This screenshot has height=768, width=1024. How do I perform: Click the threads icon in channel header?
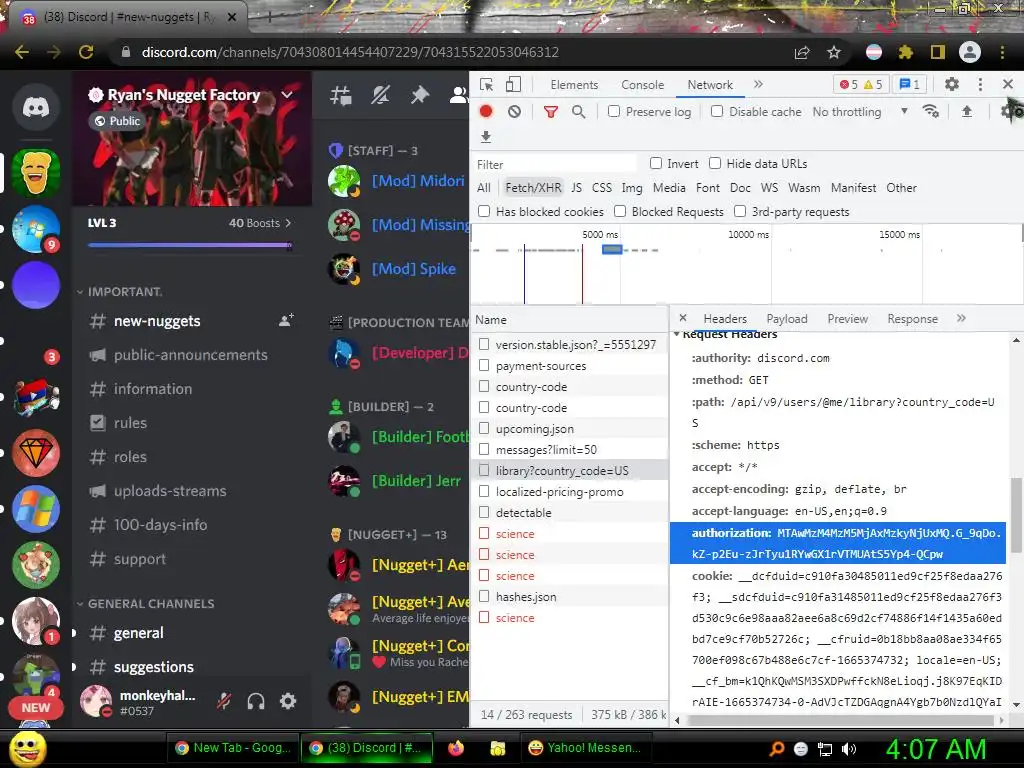point(341,95)
